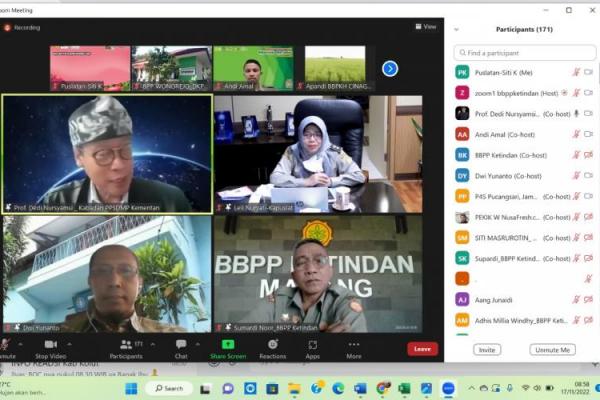The width and height of the screenshot is (600, 400).
Task: Toggle microphone icon for zoom1 bbppketindan host
Action: tap(576, 93)
